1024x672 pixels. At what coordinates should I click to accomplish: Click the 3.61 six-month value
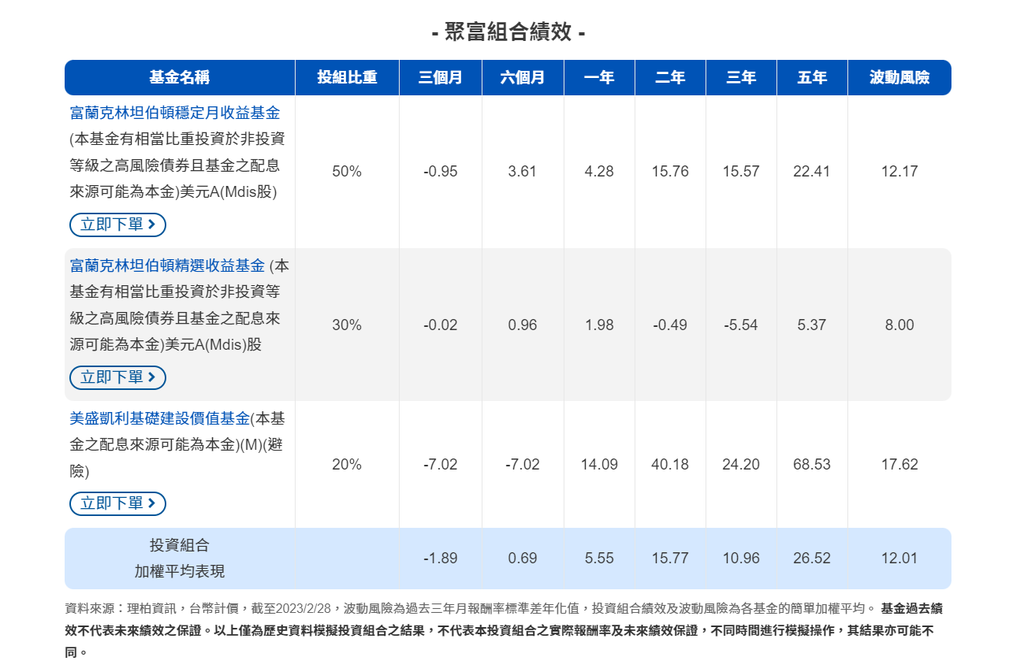click(522, 172)
